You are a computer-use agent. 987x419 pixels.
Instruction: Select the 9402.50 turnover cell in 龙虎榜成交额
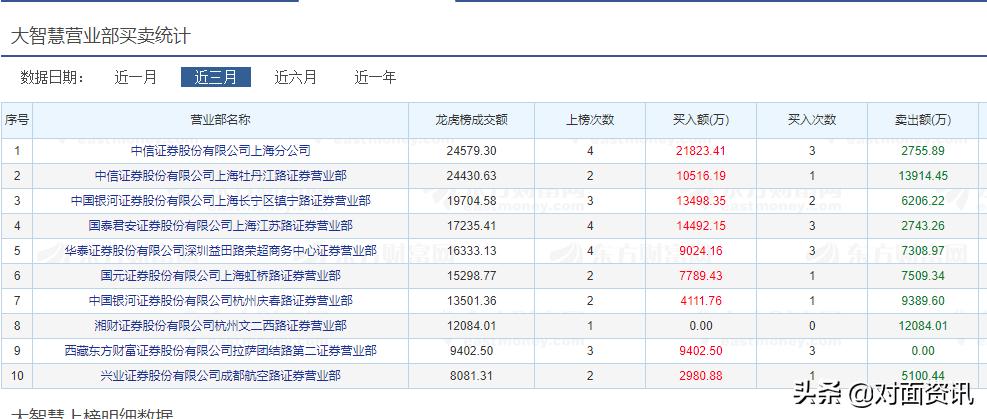pyautogui.click(x=471, y=350)
